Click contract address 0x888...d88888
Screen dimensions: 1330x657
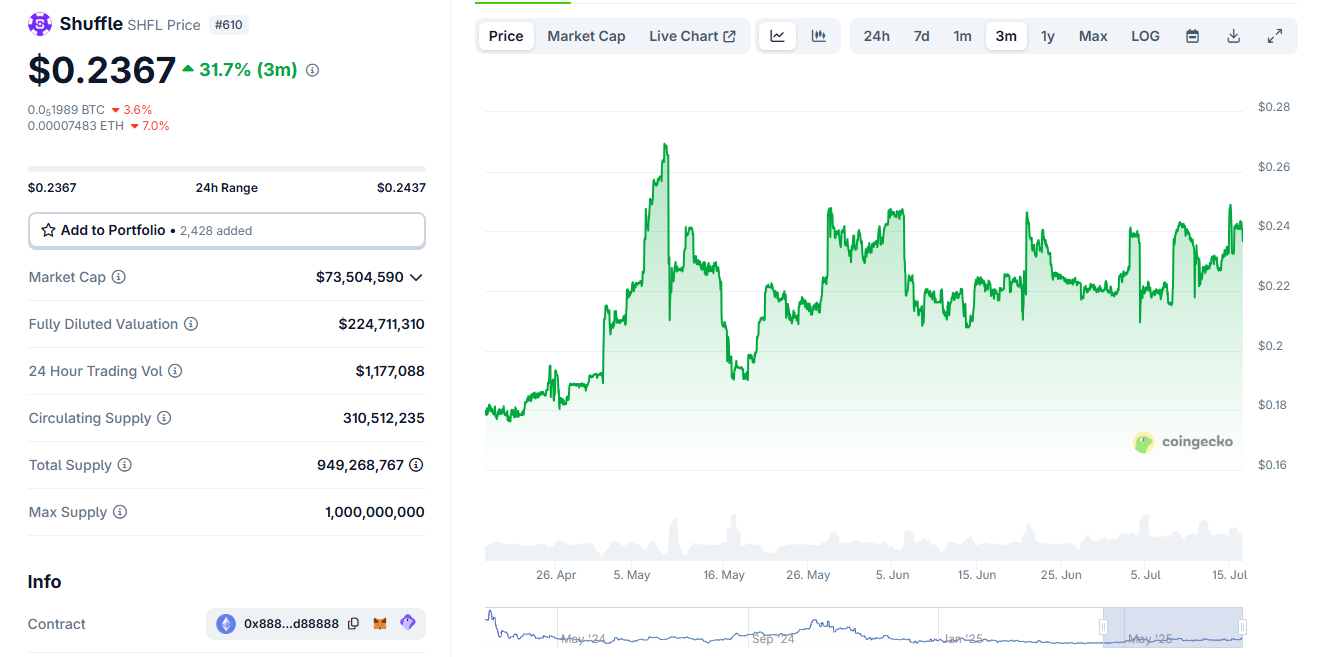tap(291, 623)
